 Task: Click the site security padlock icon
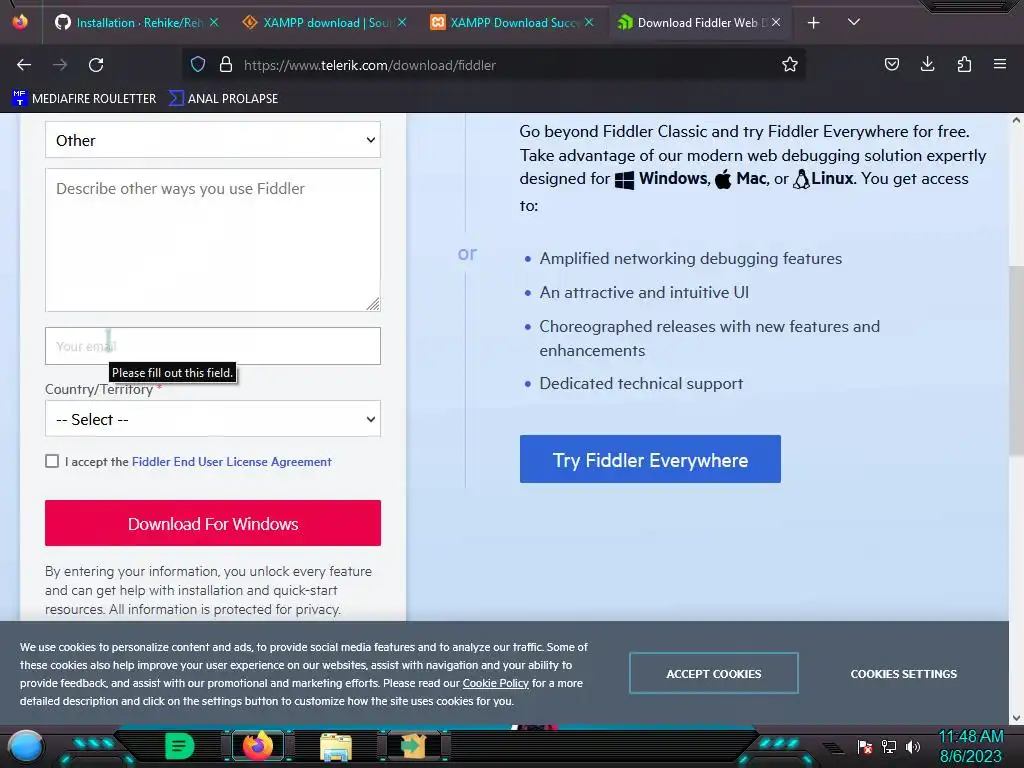(226, 65)
